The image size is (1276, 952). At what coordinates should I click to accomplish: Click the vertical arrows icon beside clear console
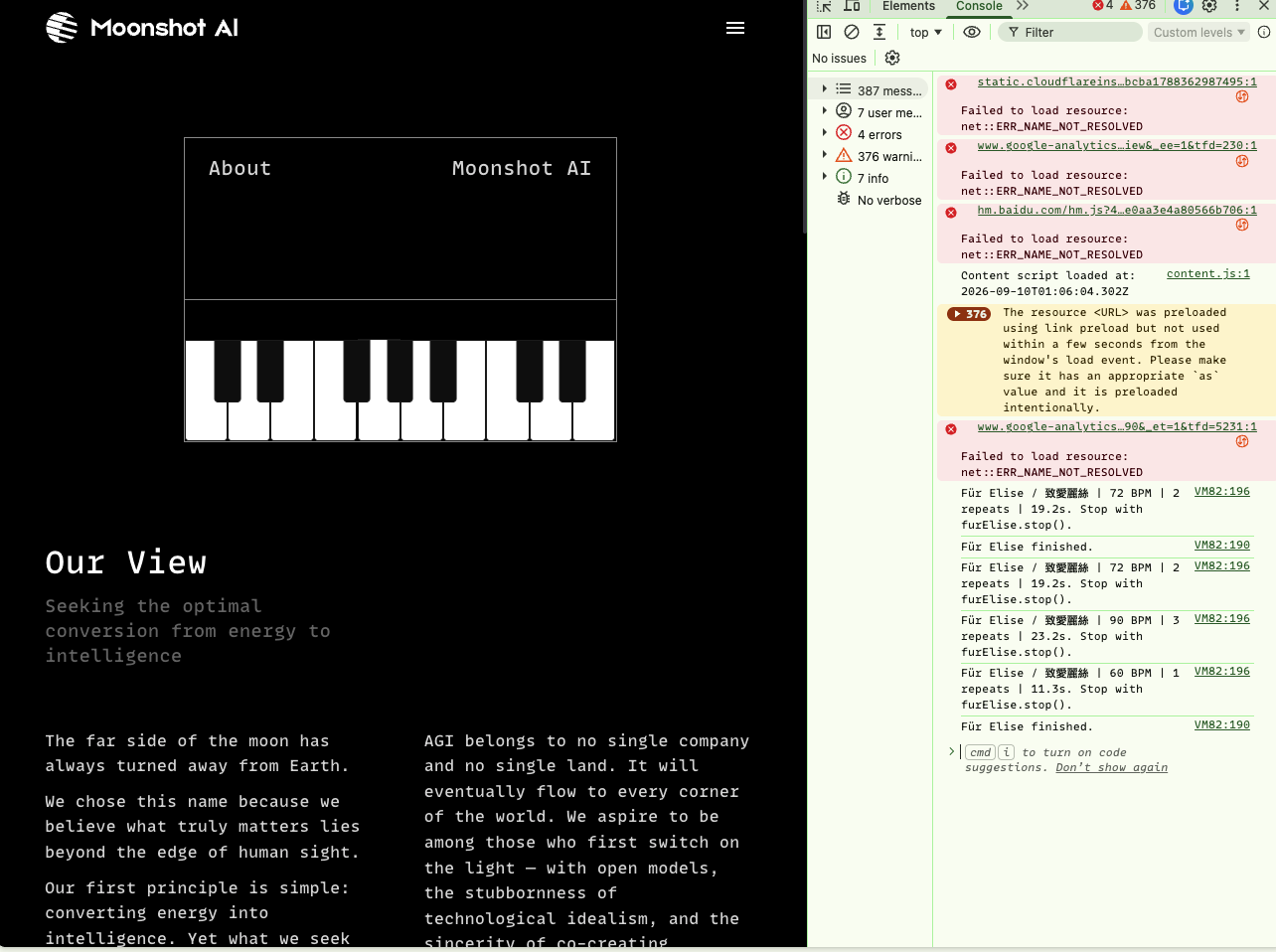[879, 32]
